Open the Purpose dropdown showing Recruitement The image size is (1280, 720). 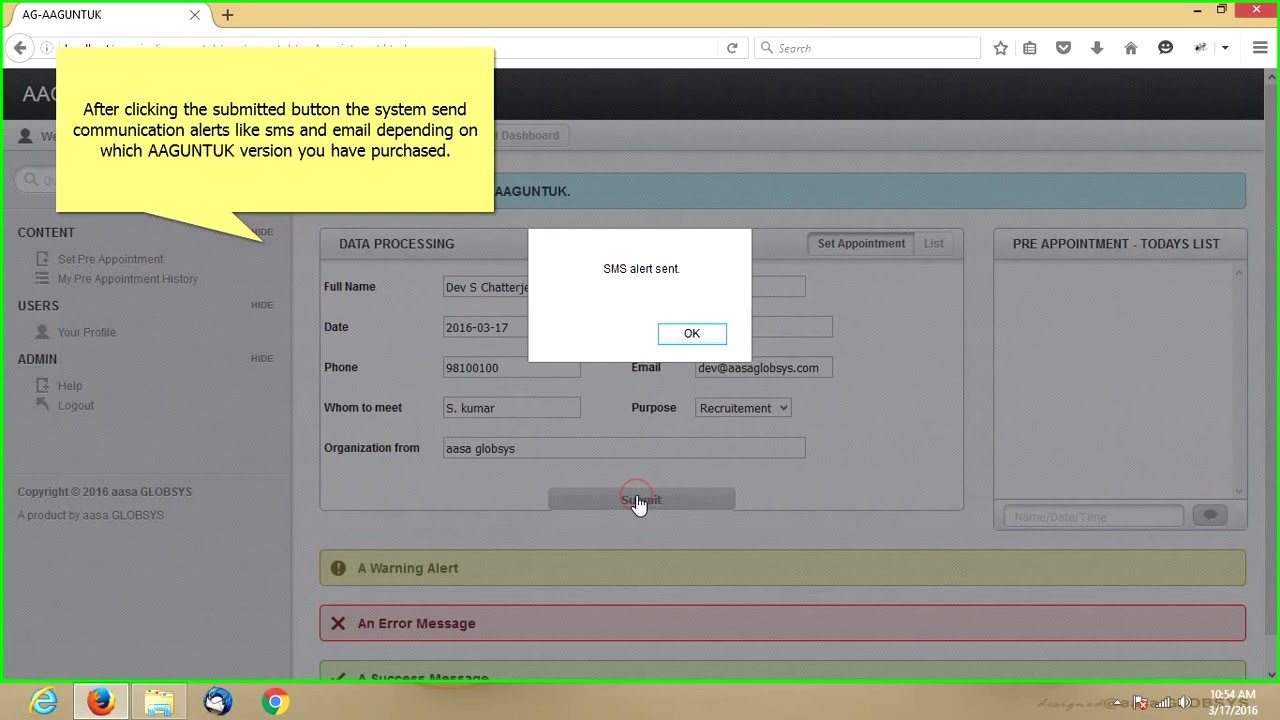(x=743, y=408)
